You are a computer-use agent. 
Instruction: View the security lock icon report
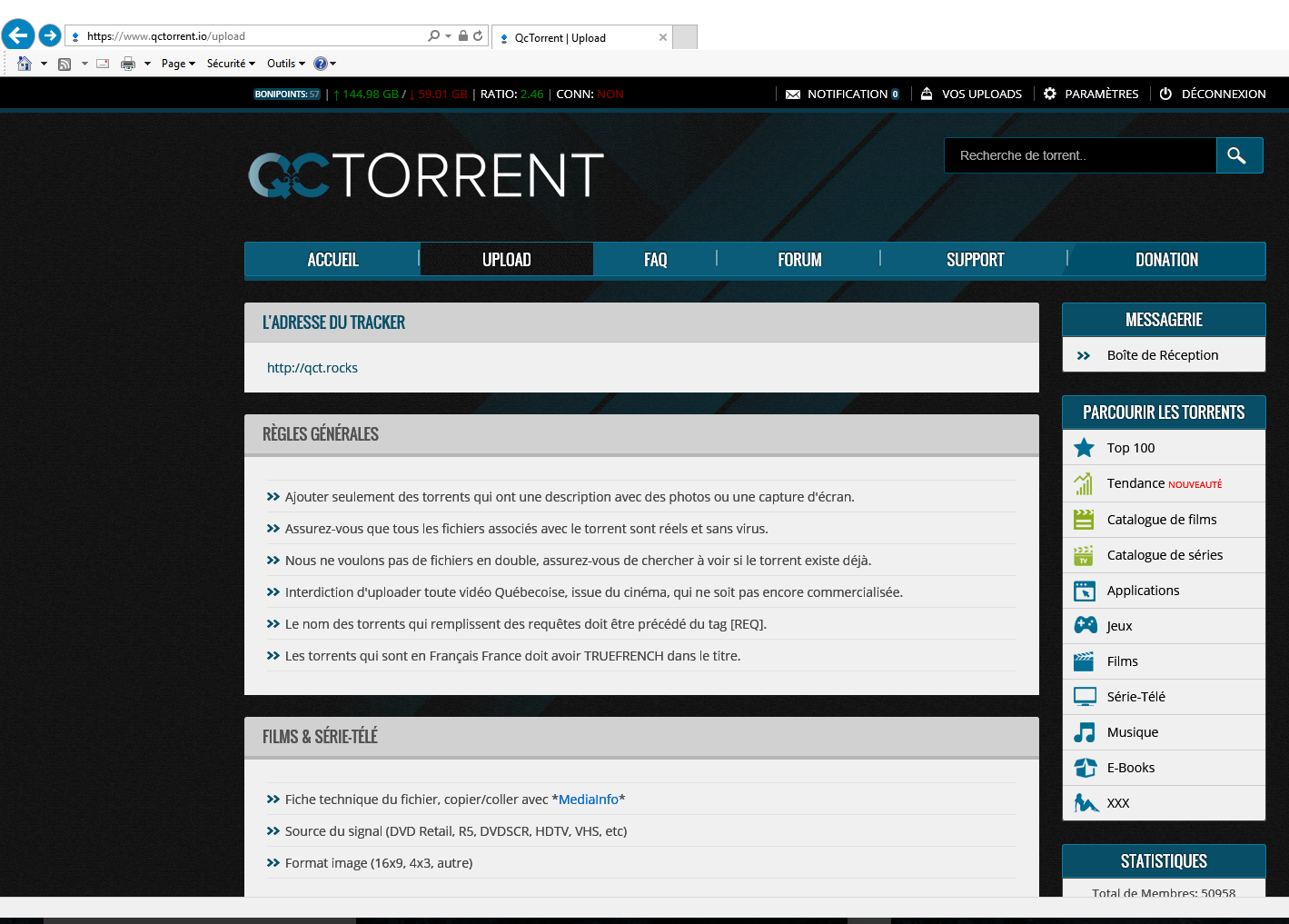click(x=463, y=35)
